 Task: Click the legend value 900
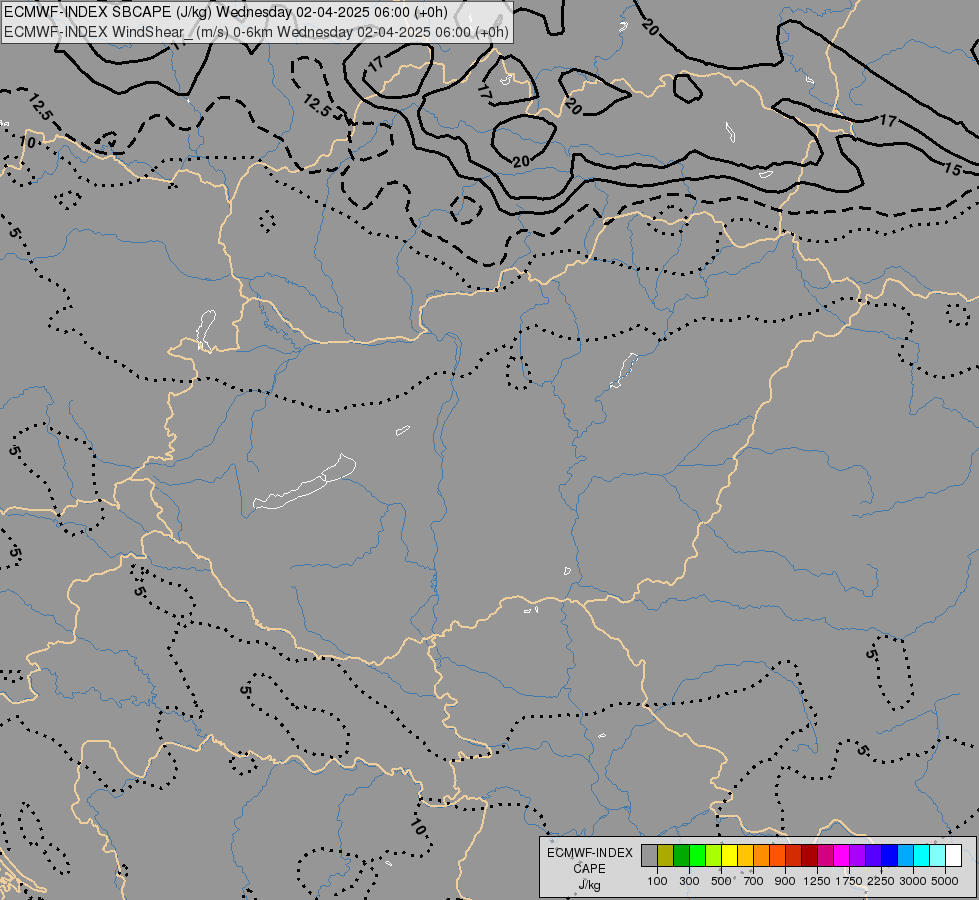[x=785, y=881]
